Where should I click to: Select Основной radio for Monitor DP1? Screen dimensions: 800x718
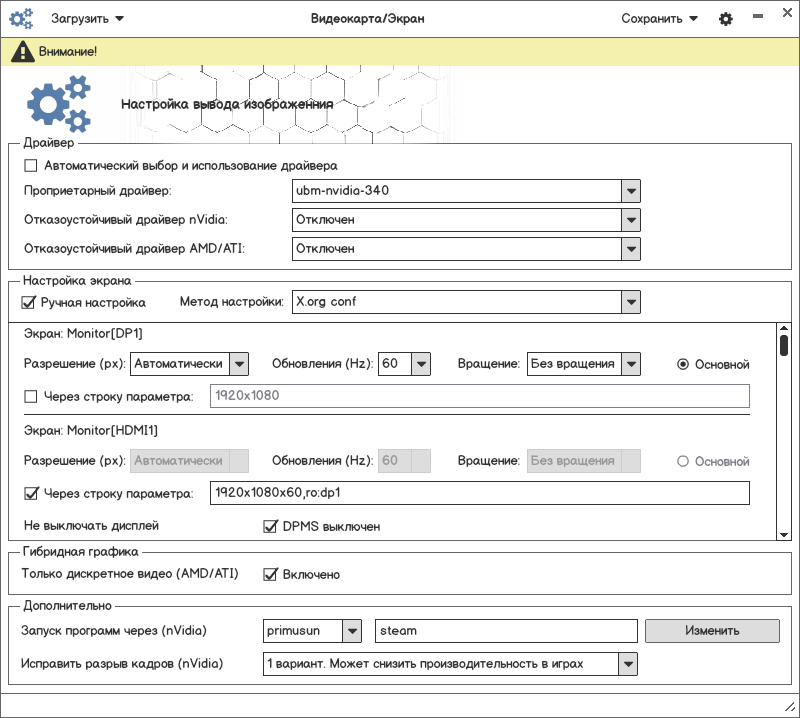point(683,364)
